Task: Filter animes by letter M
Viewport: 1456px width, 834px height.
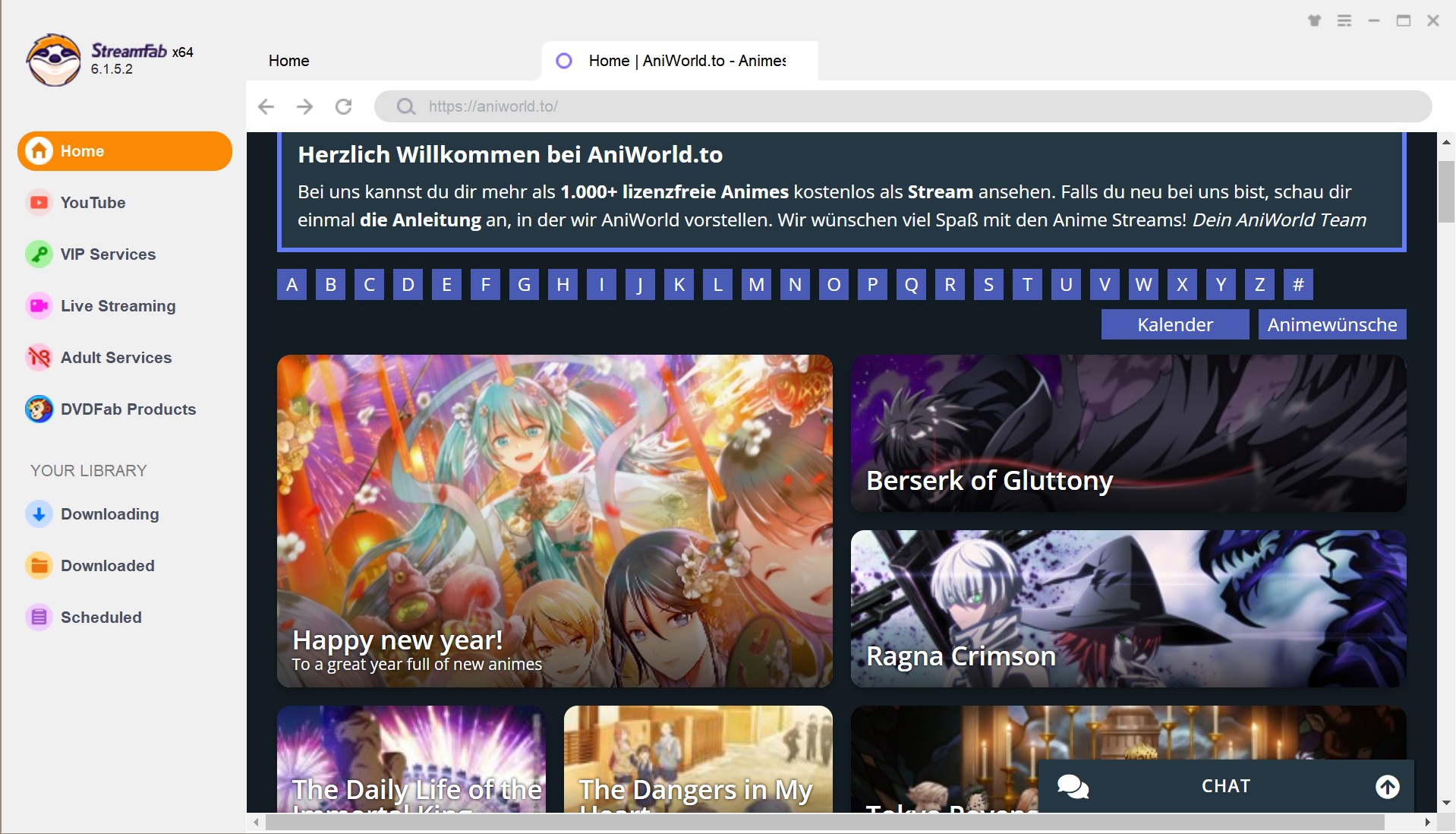Action: click(x=757, y=285)
